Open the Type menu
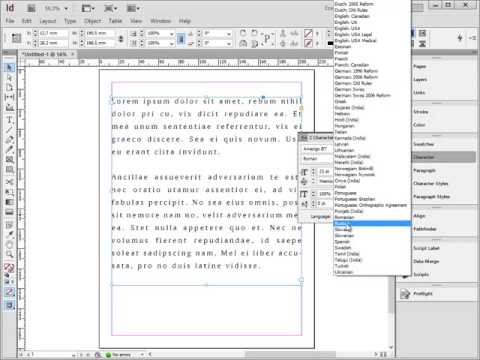This screenshot has height=360, width=480. point(70,21)
